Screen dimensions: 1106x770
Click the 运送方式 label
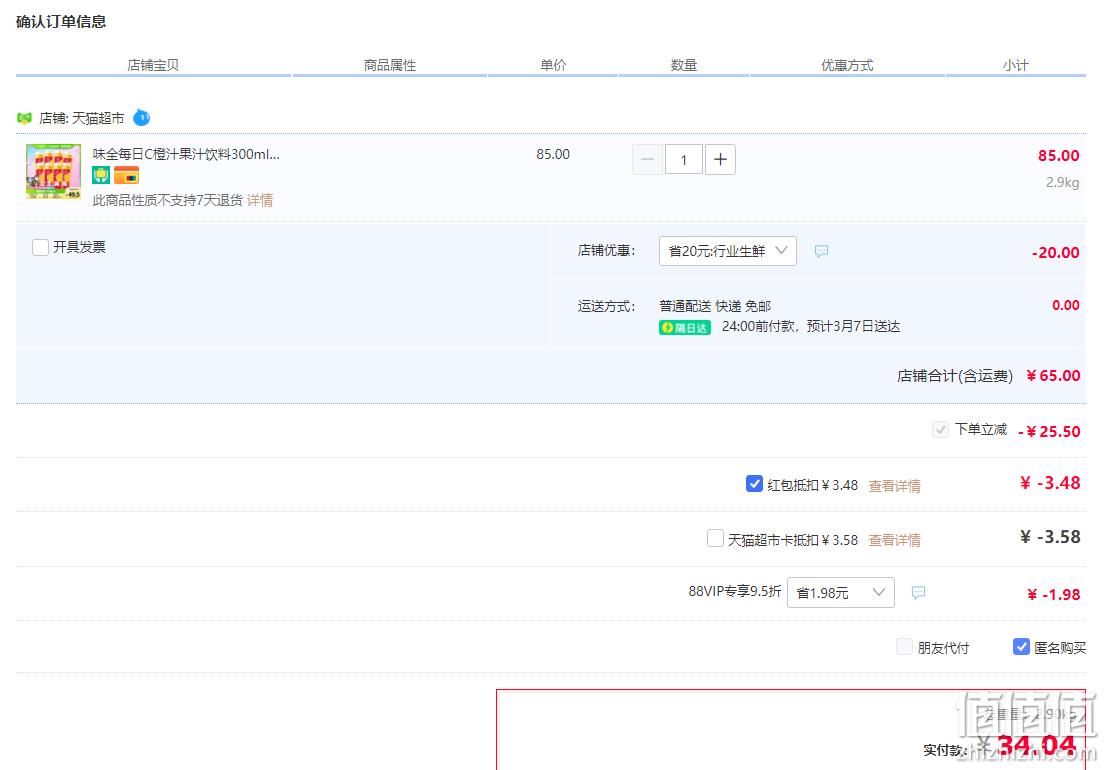pyautogui.click(x=607, y=306)
